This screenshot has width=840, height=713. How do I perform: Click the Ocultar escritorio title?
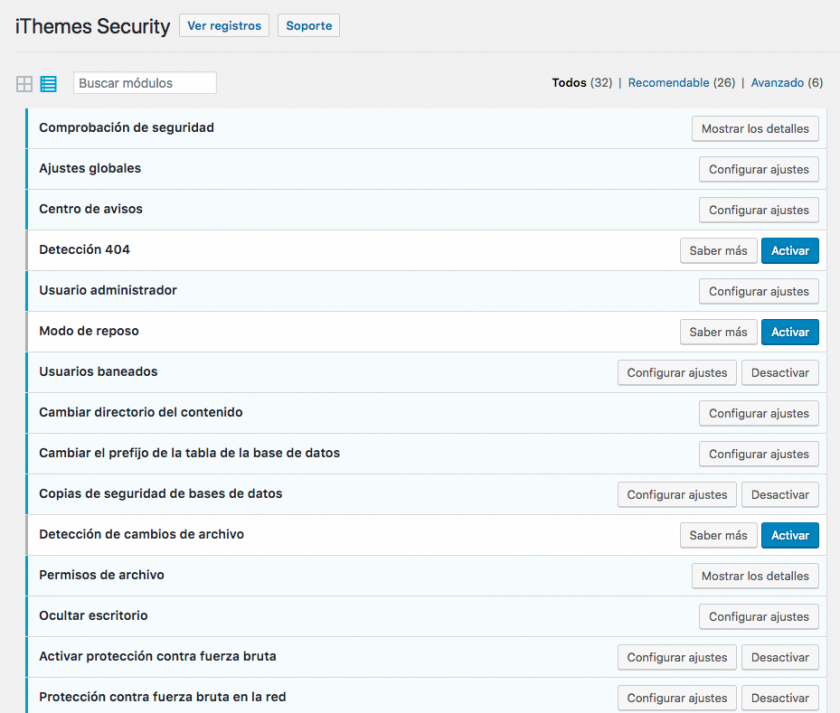(x=93, y=616)
